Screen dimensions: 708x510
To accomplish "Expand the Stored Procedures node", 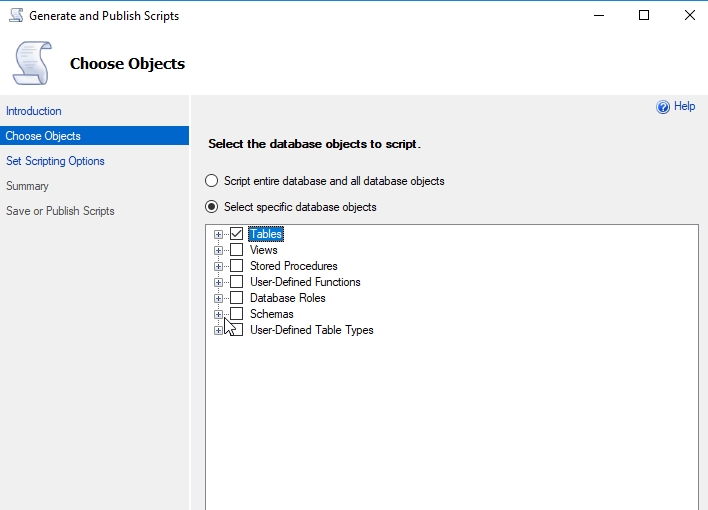I will (x=218, y=266).
